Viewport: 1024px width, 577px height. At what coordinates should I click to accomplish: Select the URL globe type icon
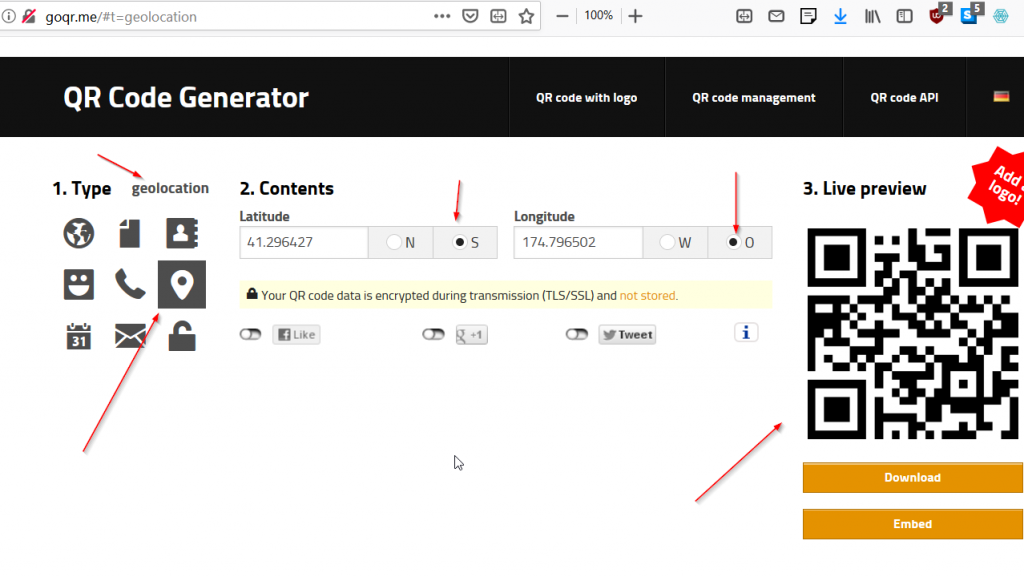(x=78, y=233)
